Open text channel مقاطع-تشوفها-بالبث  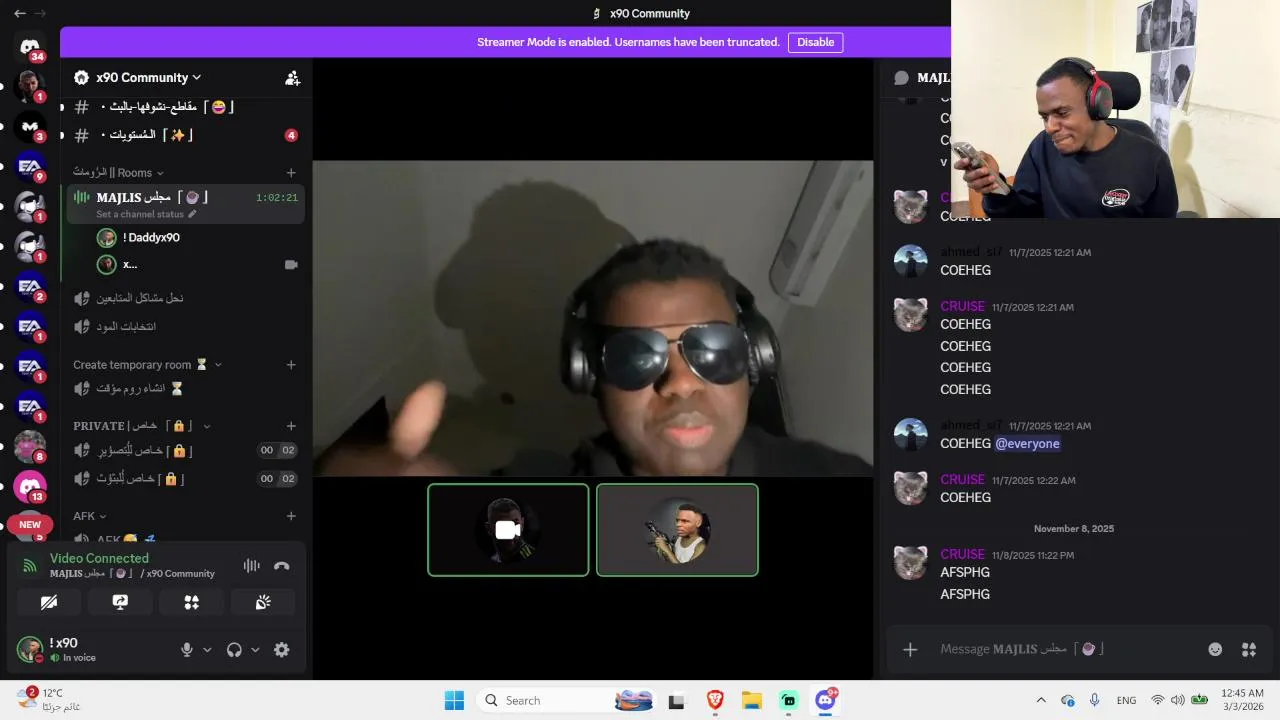186,107
